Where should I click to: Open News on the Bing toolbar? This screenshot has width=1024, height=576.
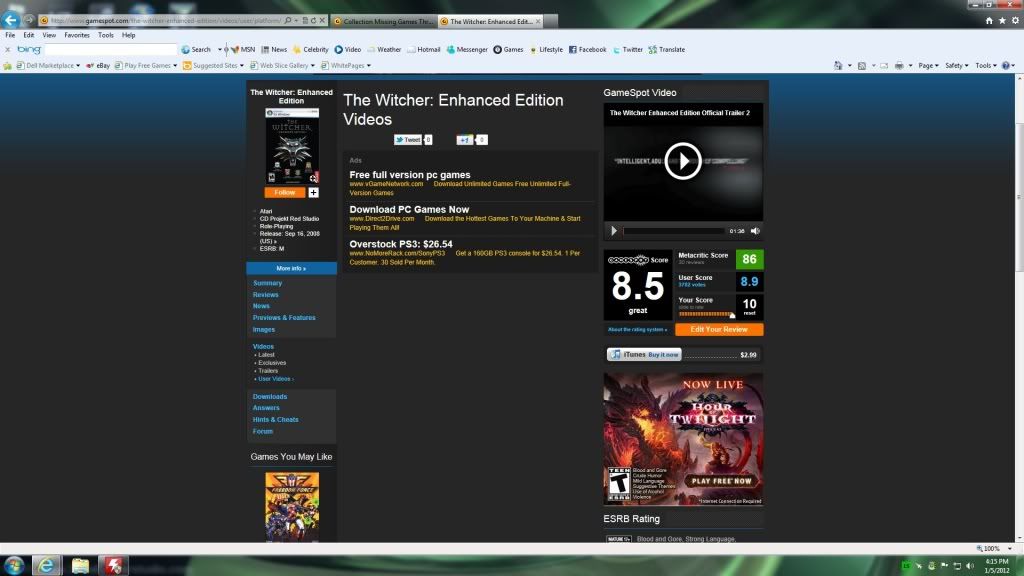274,50
